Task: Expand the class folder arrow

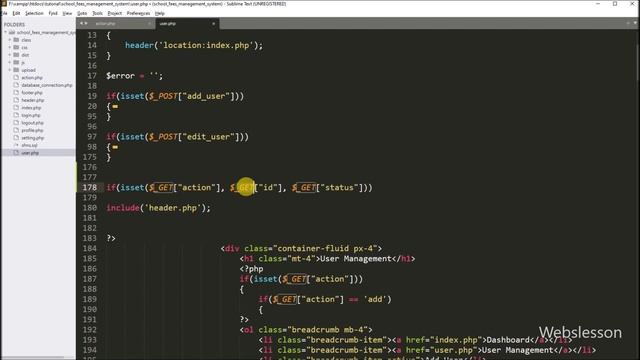Action: pyautogui.click(x=10, y=40)
